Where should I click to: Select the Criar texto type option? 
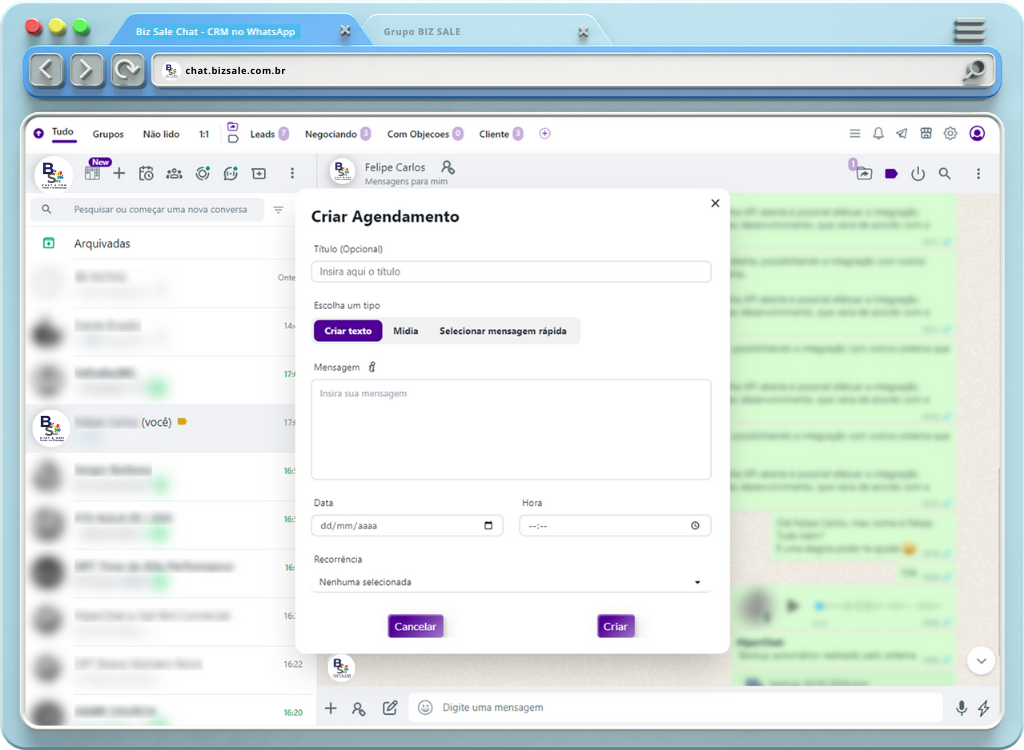(348, 331)
